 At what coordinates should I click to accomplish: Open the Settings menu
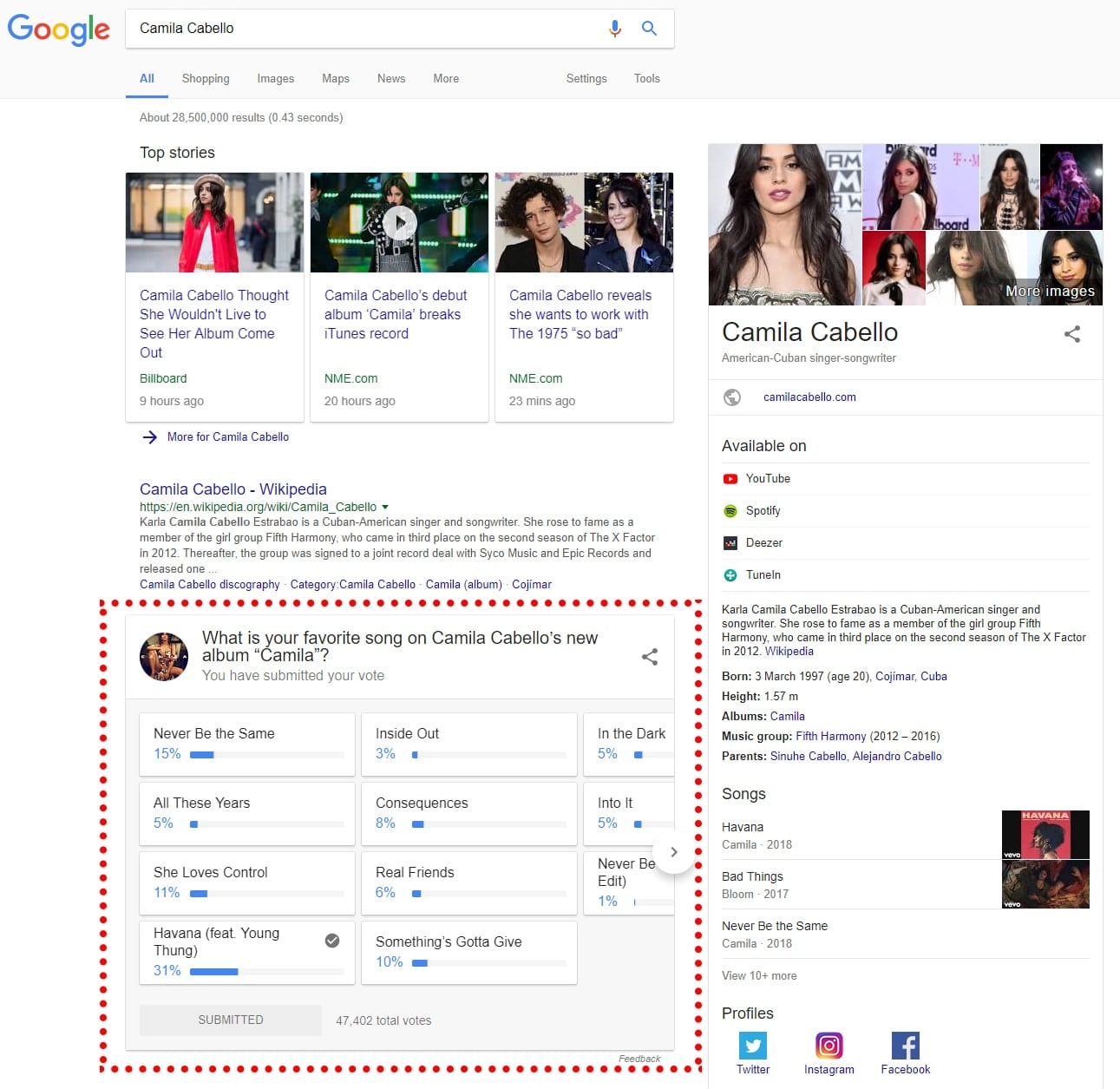click(586, 78)
